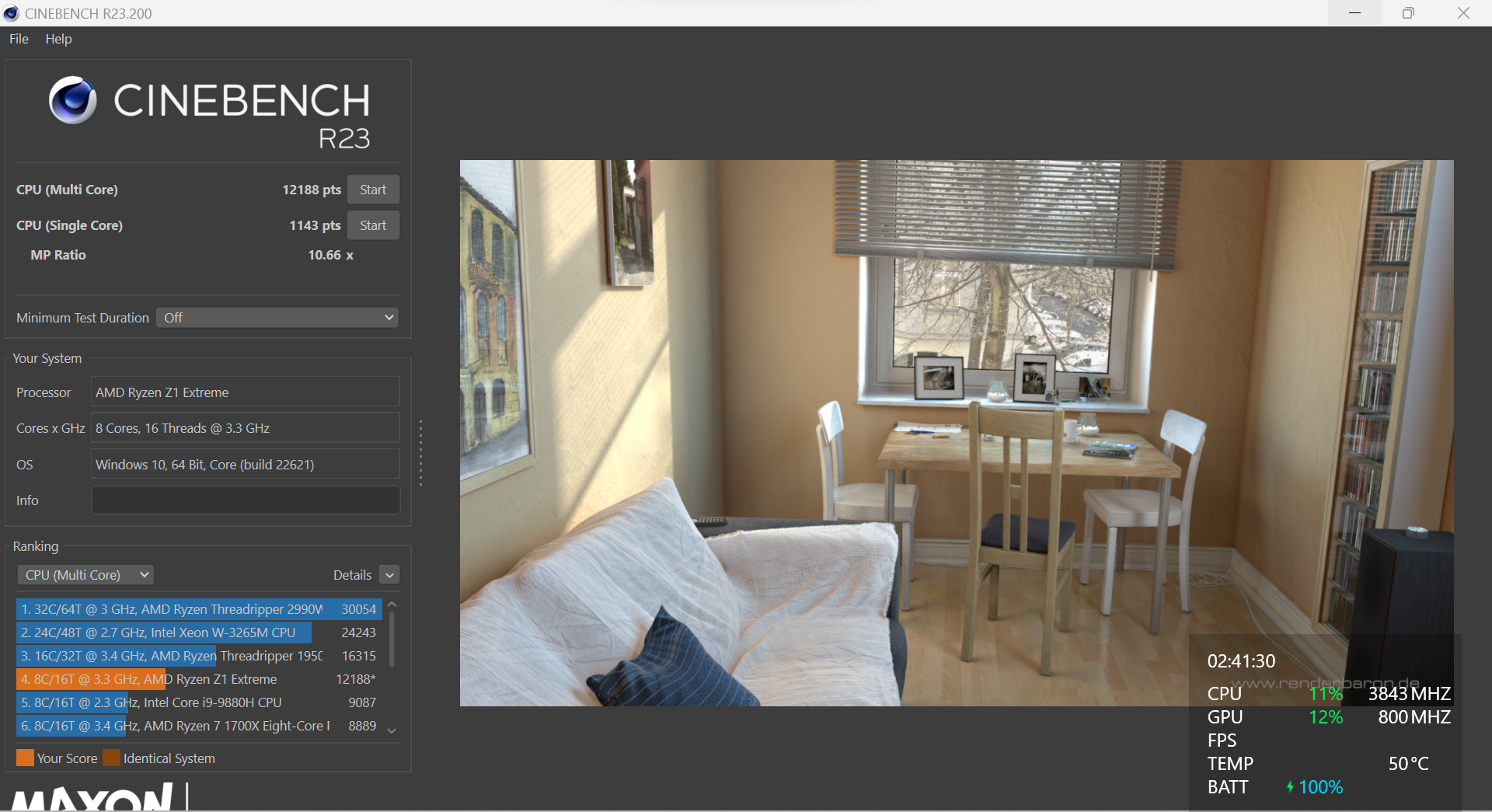The width and height of the screenshot is (1492, 812).
Task: Click the MP Ratio value 10.66 x
Action: pos(330,255)
